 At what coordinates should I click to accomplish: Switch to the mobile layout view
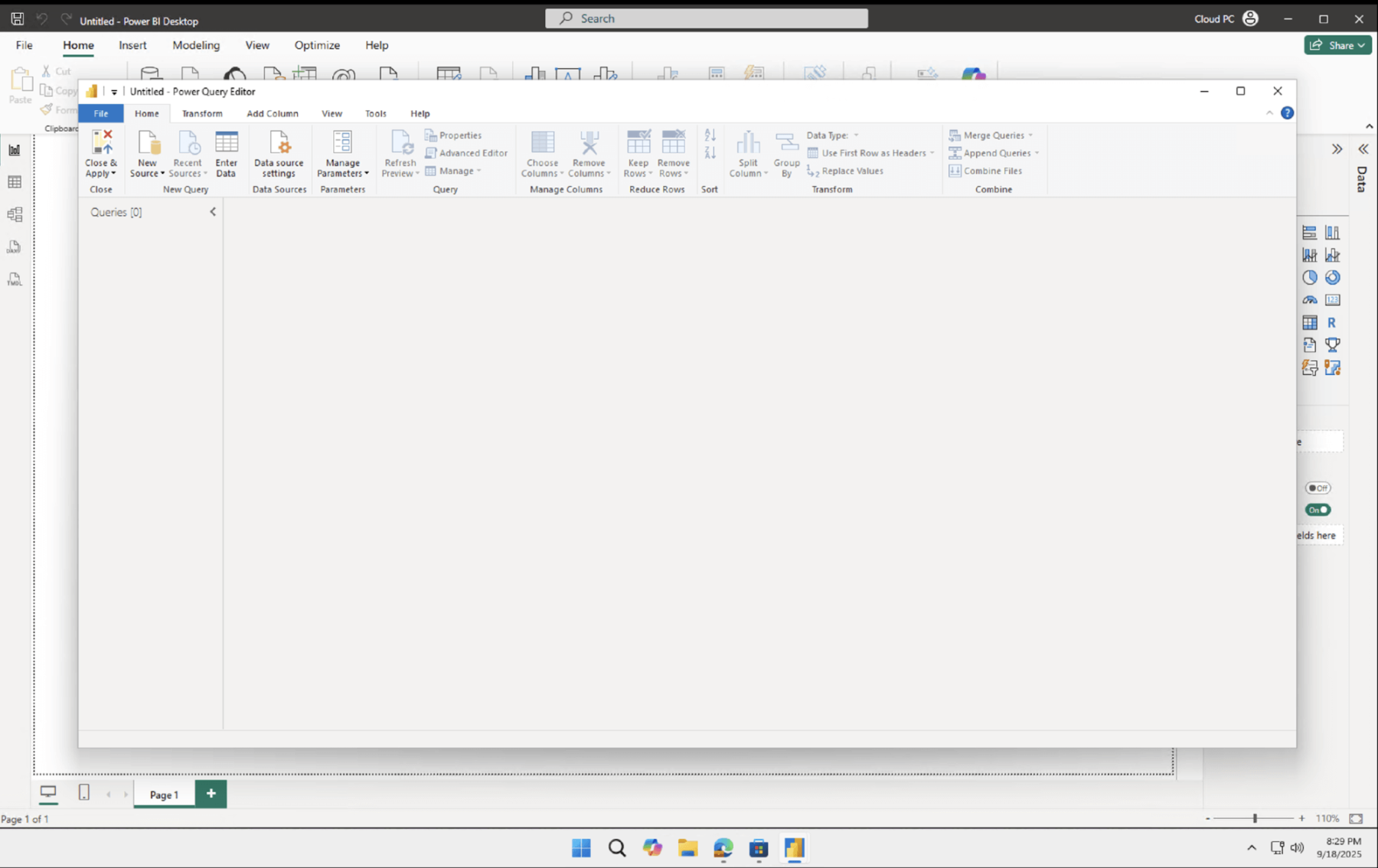tap(84, 793)
